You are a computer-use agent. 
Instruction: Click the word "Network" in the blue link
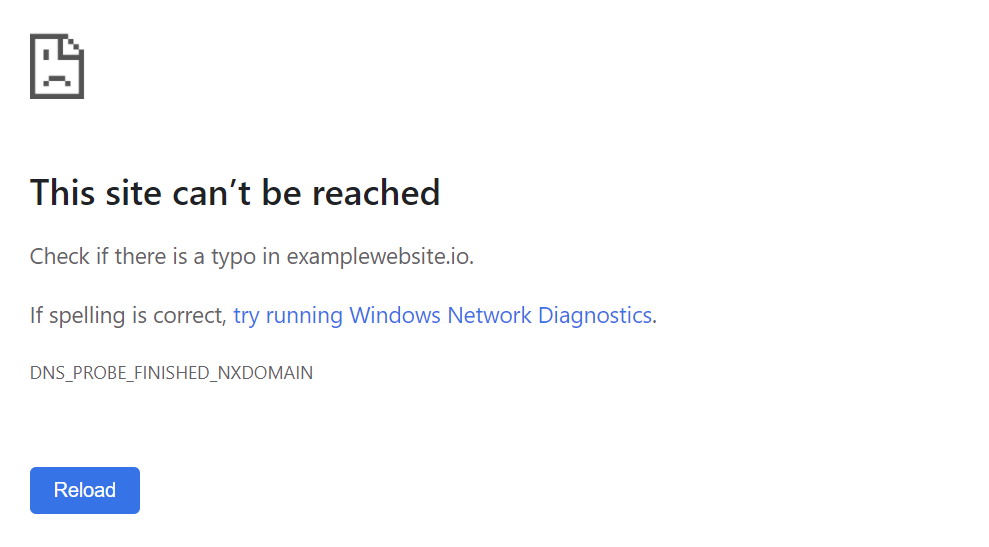[x=489, y=315]
